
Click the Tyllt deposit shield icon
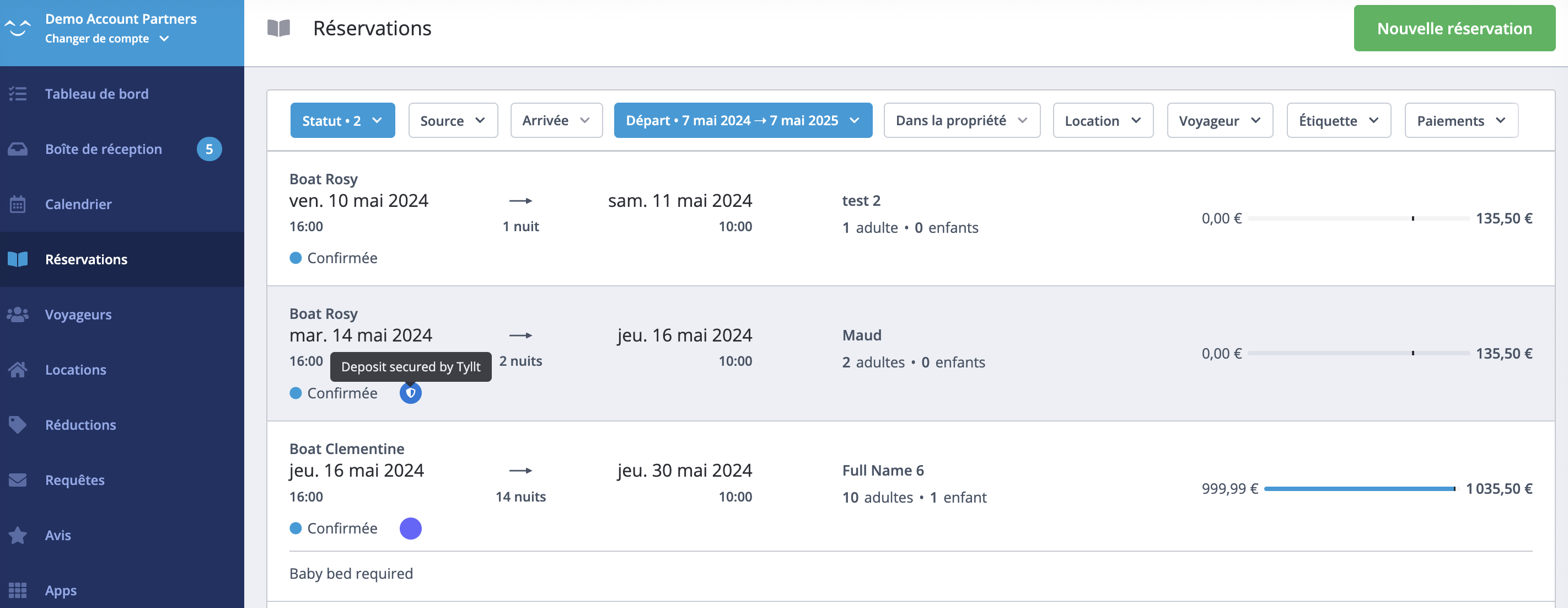click(x=410, y=393)
